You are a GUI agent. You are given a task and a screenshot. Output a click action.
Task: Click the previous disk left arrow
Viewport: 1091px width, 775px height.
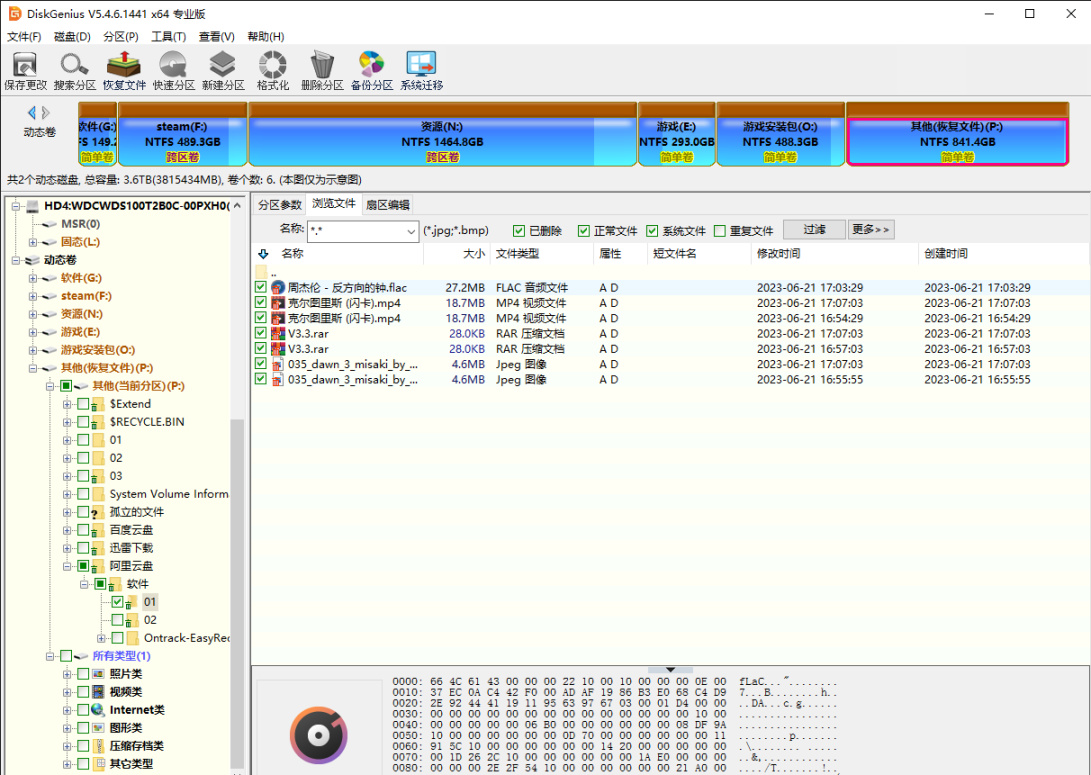click(31, 112)
